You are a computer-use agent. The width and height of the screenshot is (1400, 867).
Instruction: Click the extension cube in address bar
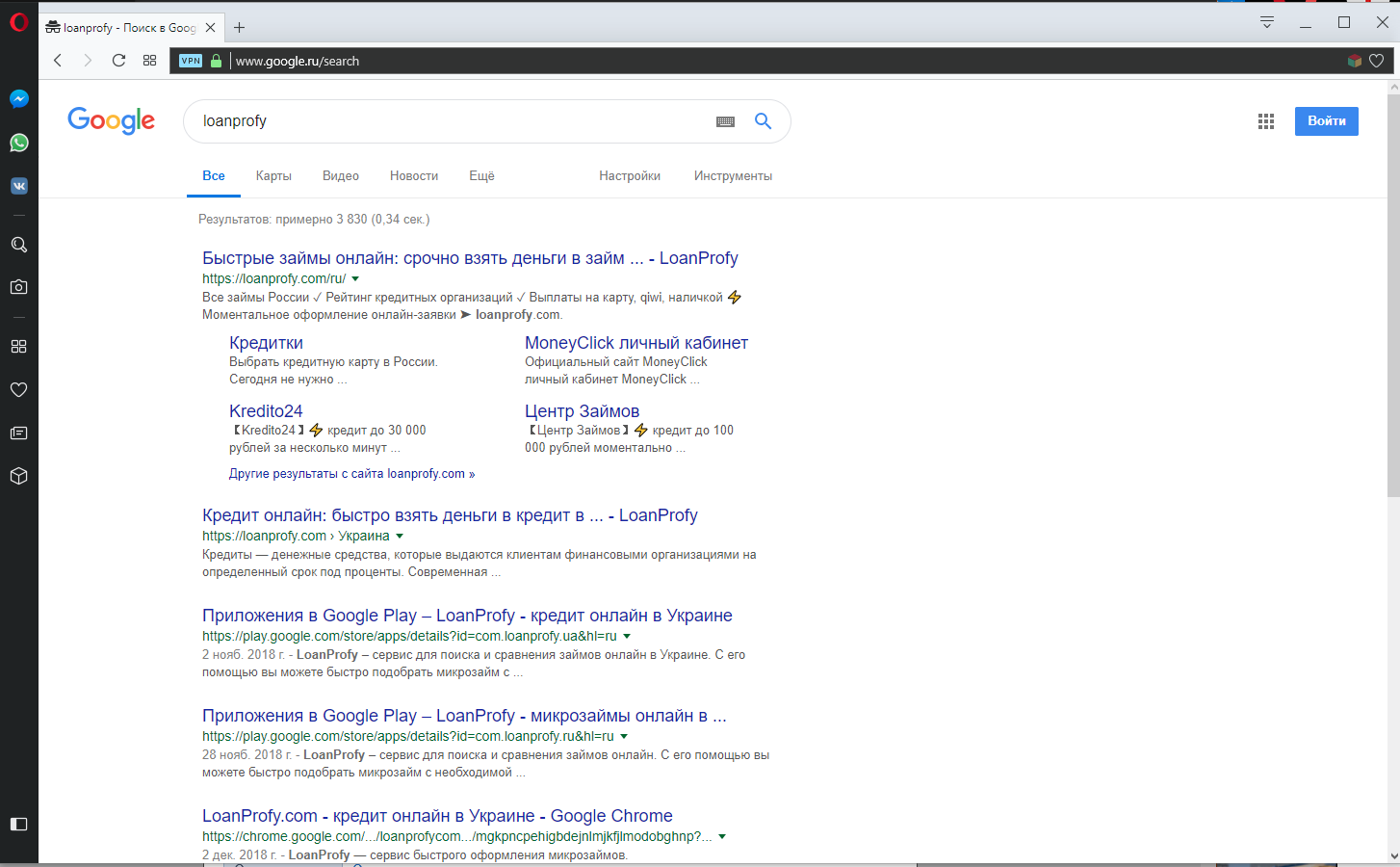point(1355,61)
